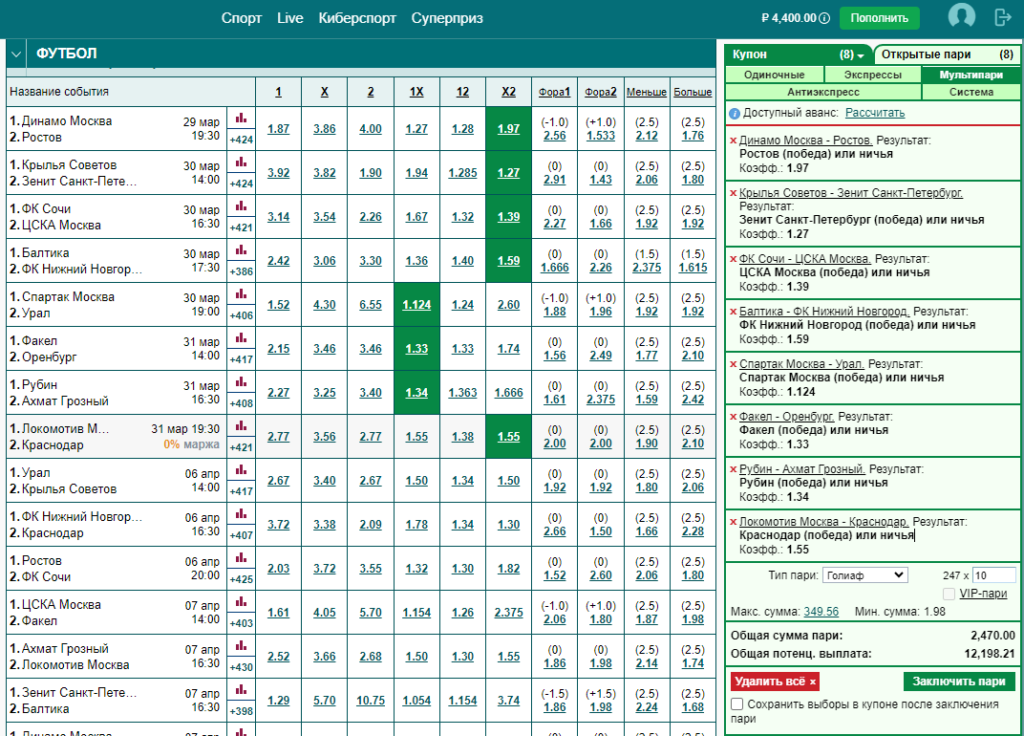Open statistics icon for Зенит – Балтика
This screenshot has width=1024, height=736.
241,690
